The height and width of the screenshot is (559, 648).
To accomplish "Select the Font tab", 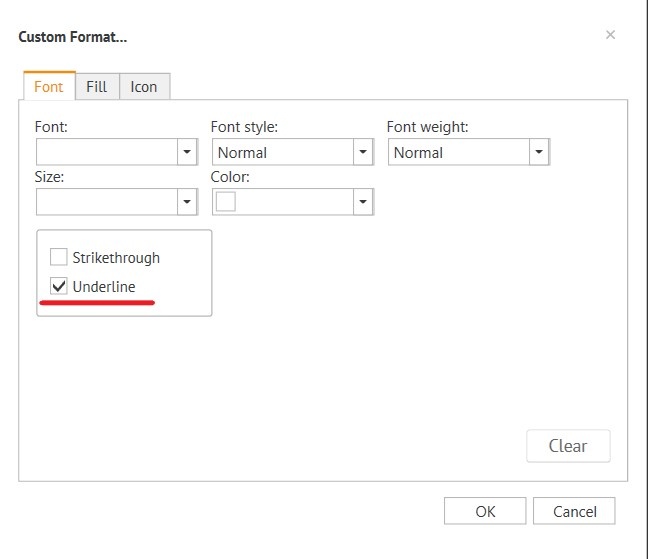I will click(x=49, y=87).
